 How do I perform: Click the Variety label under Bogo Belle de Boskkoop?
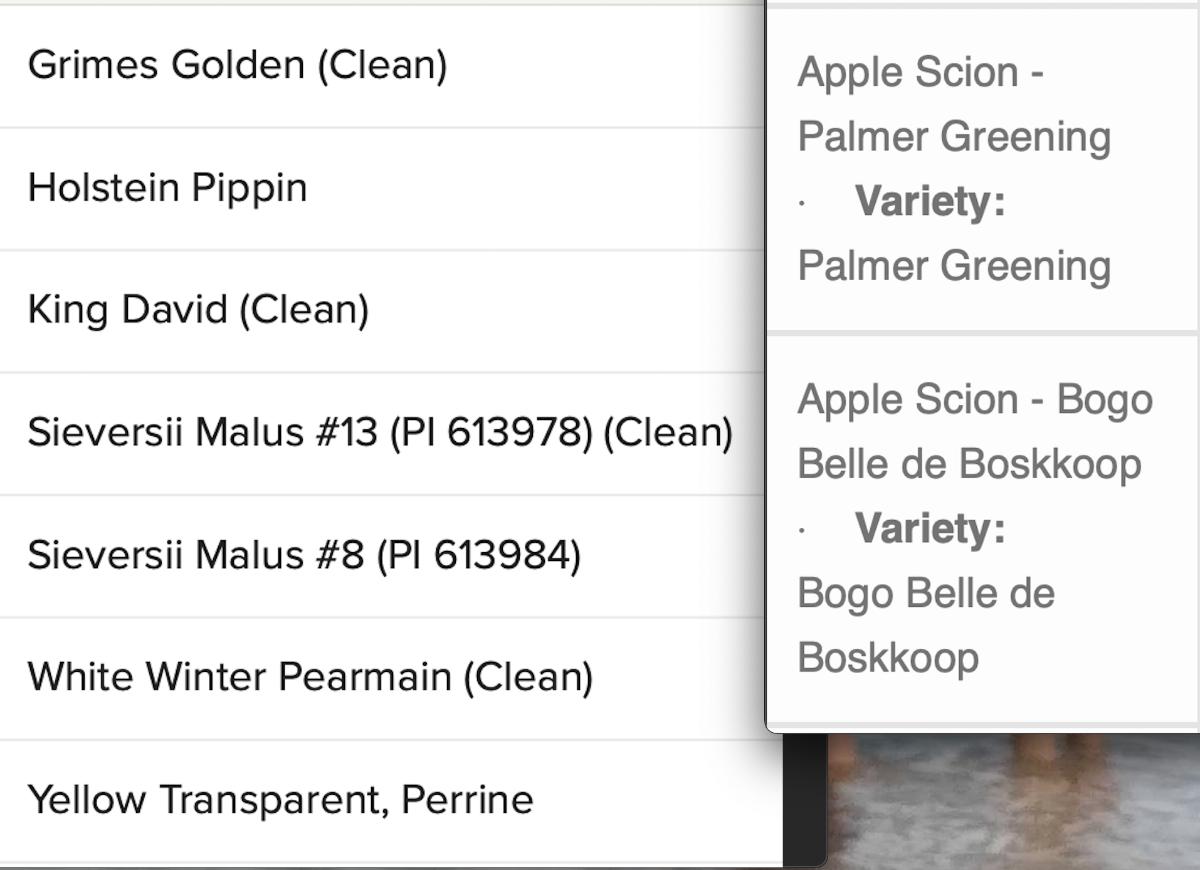click(x=930, y=528)
